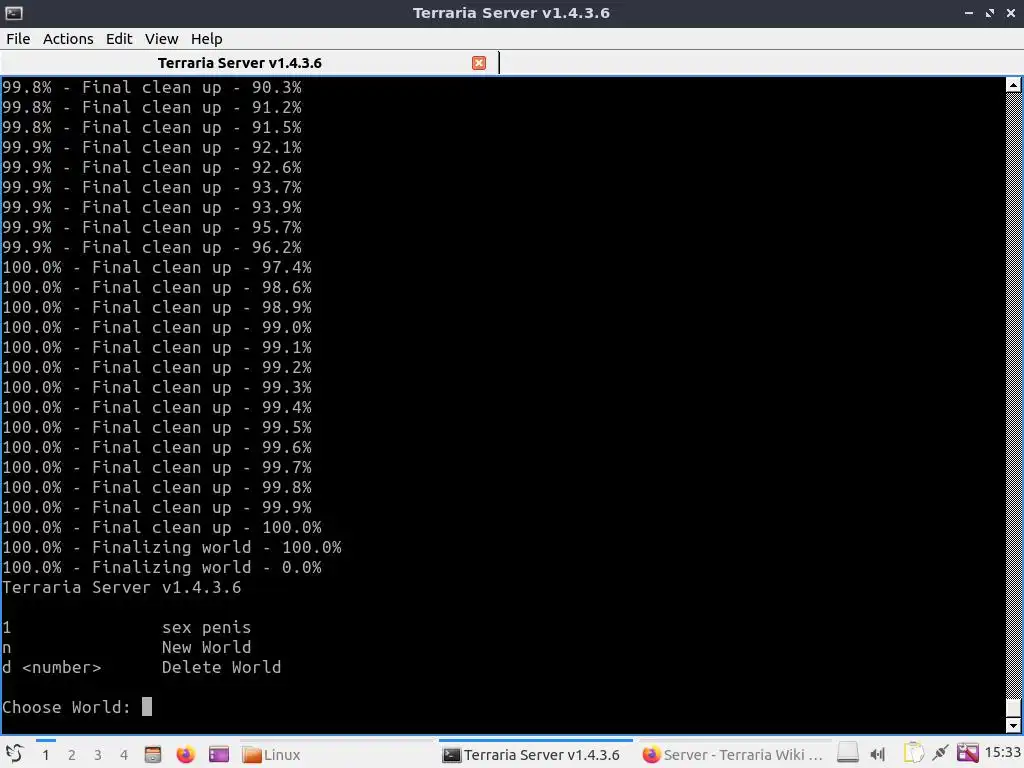Click the display settings tray icon
The height and width of the screenshot is (768, 1024).
[x=968, y=754]
